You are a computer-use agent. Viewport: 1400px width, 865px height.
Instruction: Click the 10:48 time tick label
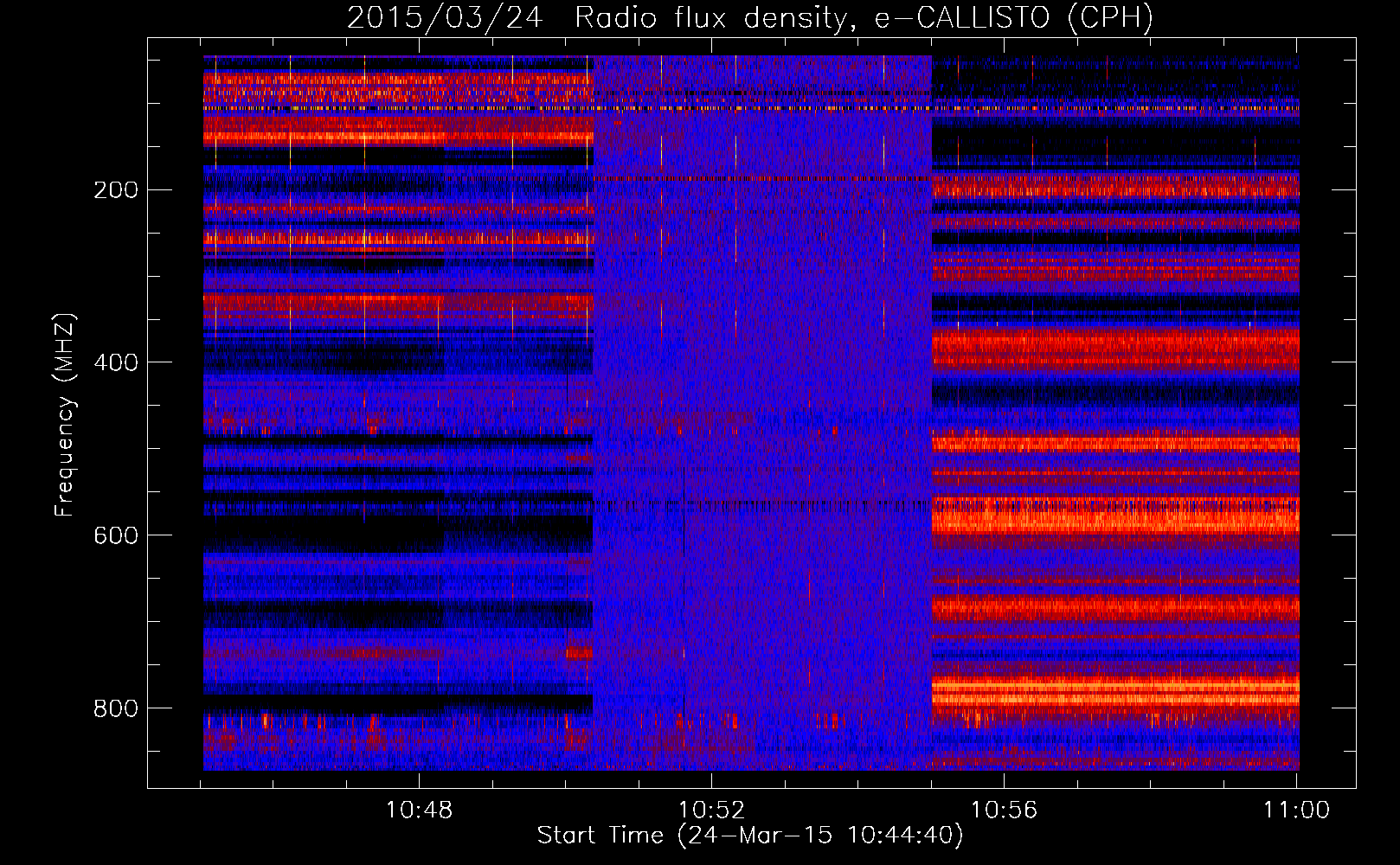coord(419,811)
